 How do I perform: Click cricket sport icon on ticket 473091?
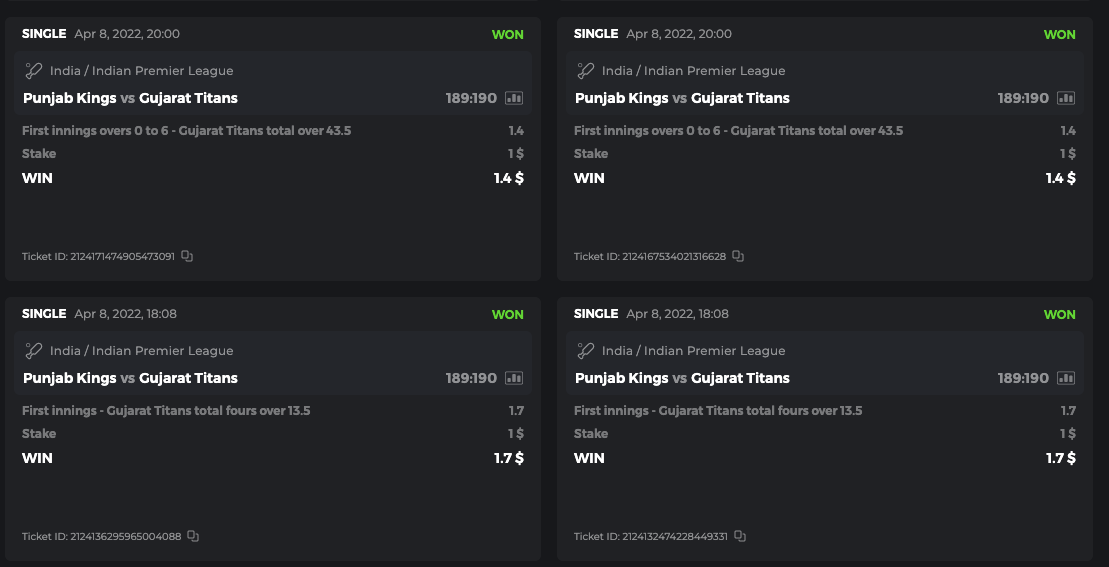tap(34, 71)
